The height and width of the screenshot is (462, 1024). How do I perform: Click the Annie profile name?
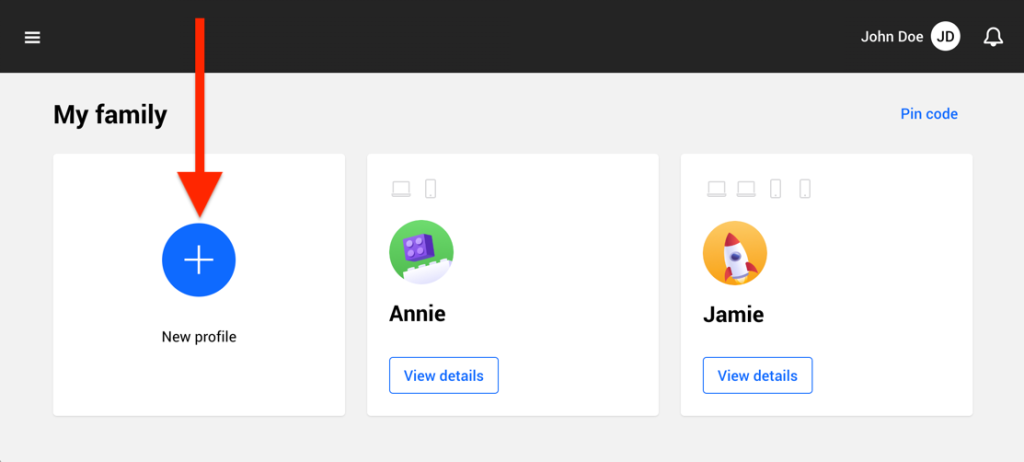417,314
